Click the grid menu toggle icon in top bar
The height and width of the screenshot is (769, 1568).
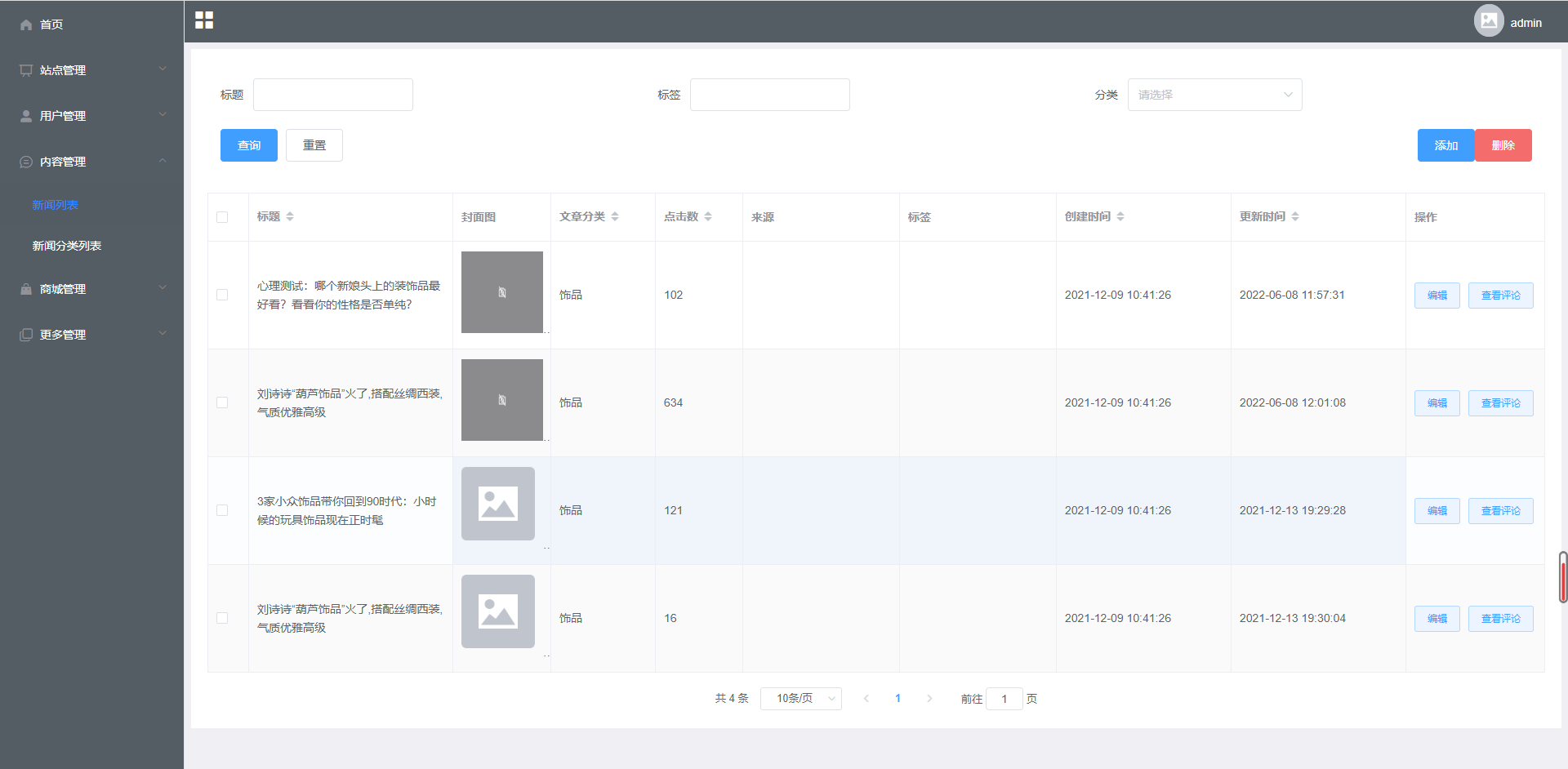[204, 20]
